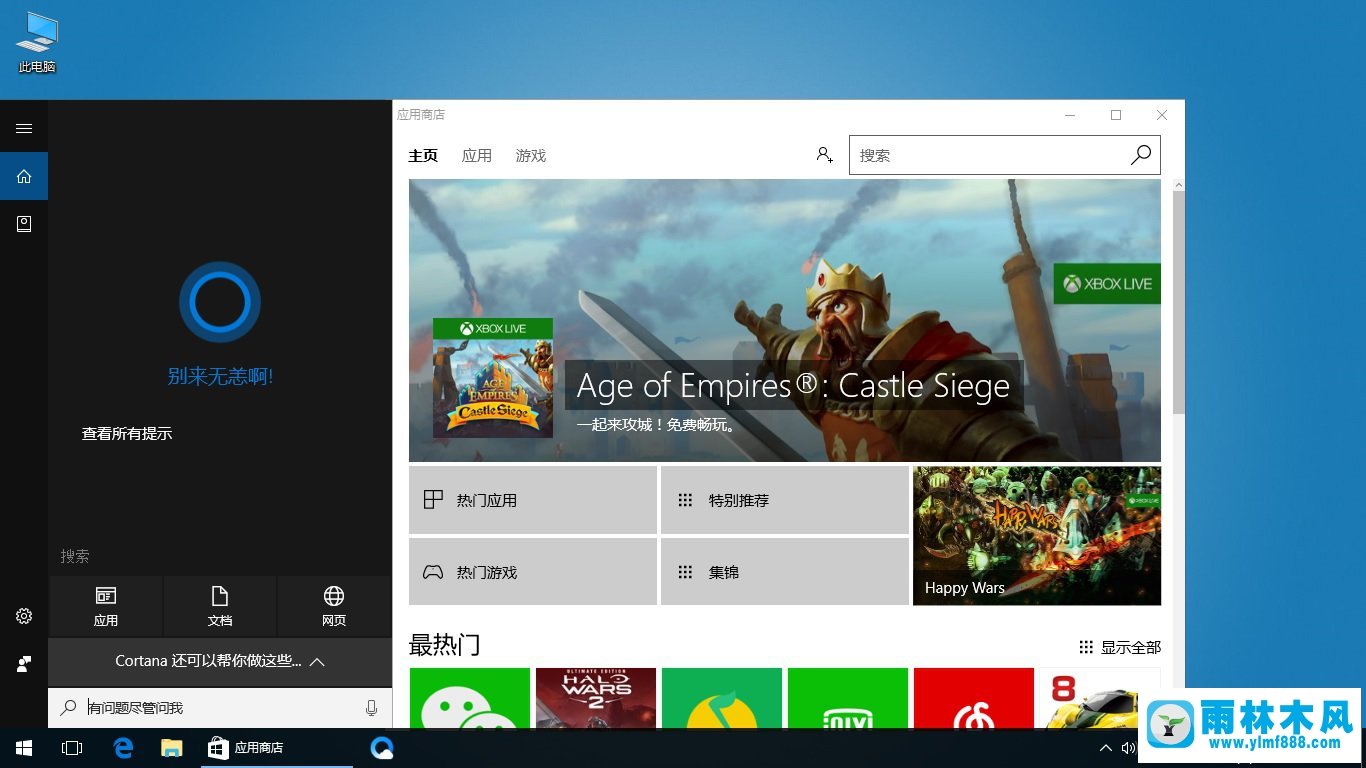Click the Store vertical scrollbar thumb
This screenshot has width=1366, height=768.
[1179, 302]
